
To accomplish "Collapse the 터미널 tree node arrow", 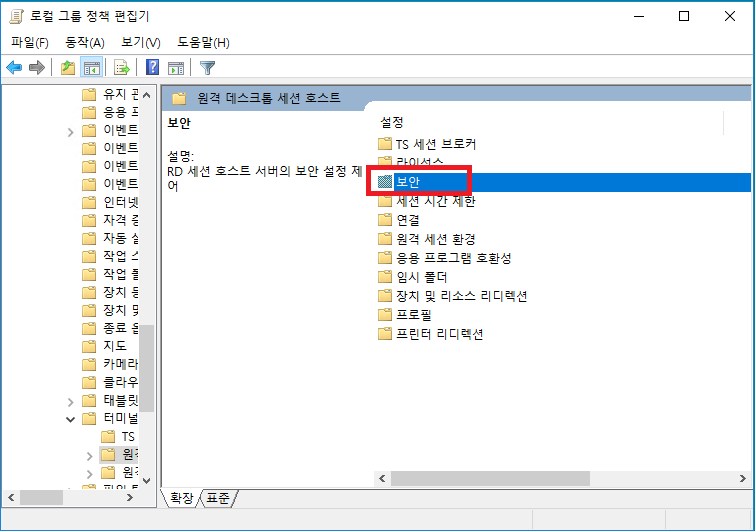I will coord(71,419).
